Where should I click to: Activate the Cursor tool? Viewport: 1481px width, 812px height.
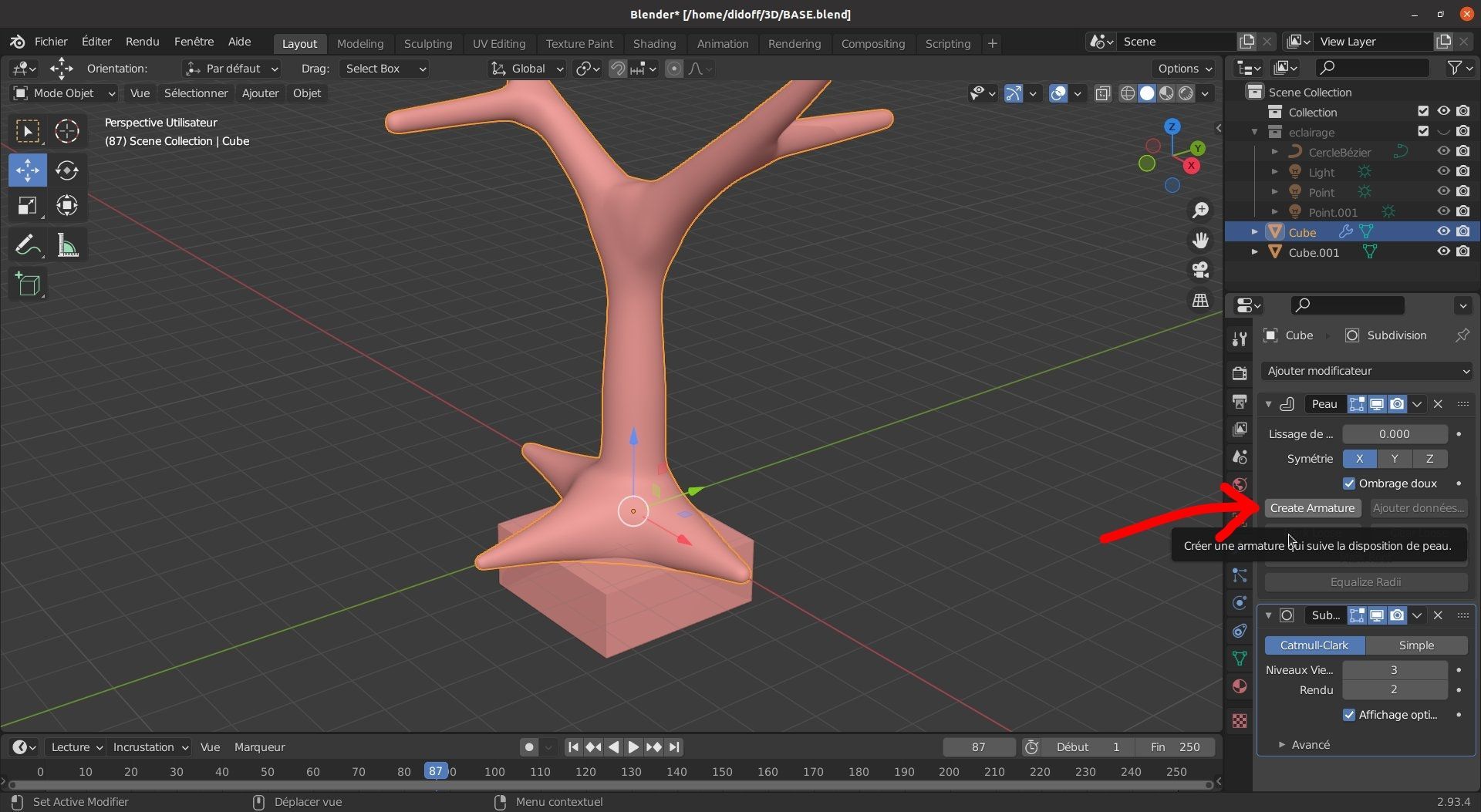pos(66,131)
